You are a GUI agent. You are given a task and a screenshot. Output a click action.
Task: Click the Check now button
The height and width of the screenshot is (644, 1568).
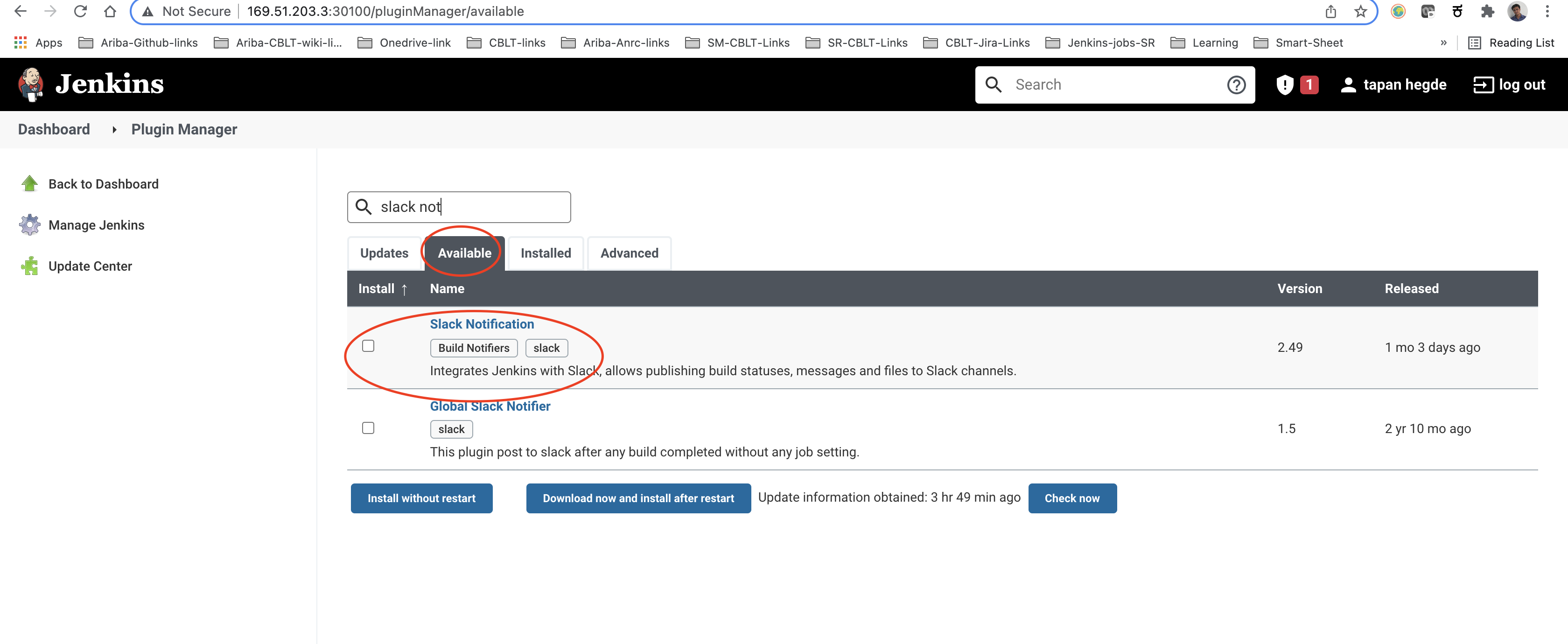1072,498
